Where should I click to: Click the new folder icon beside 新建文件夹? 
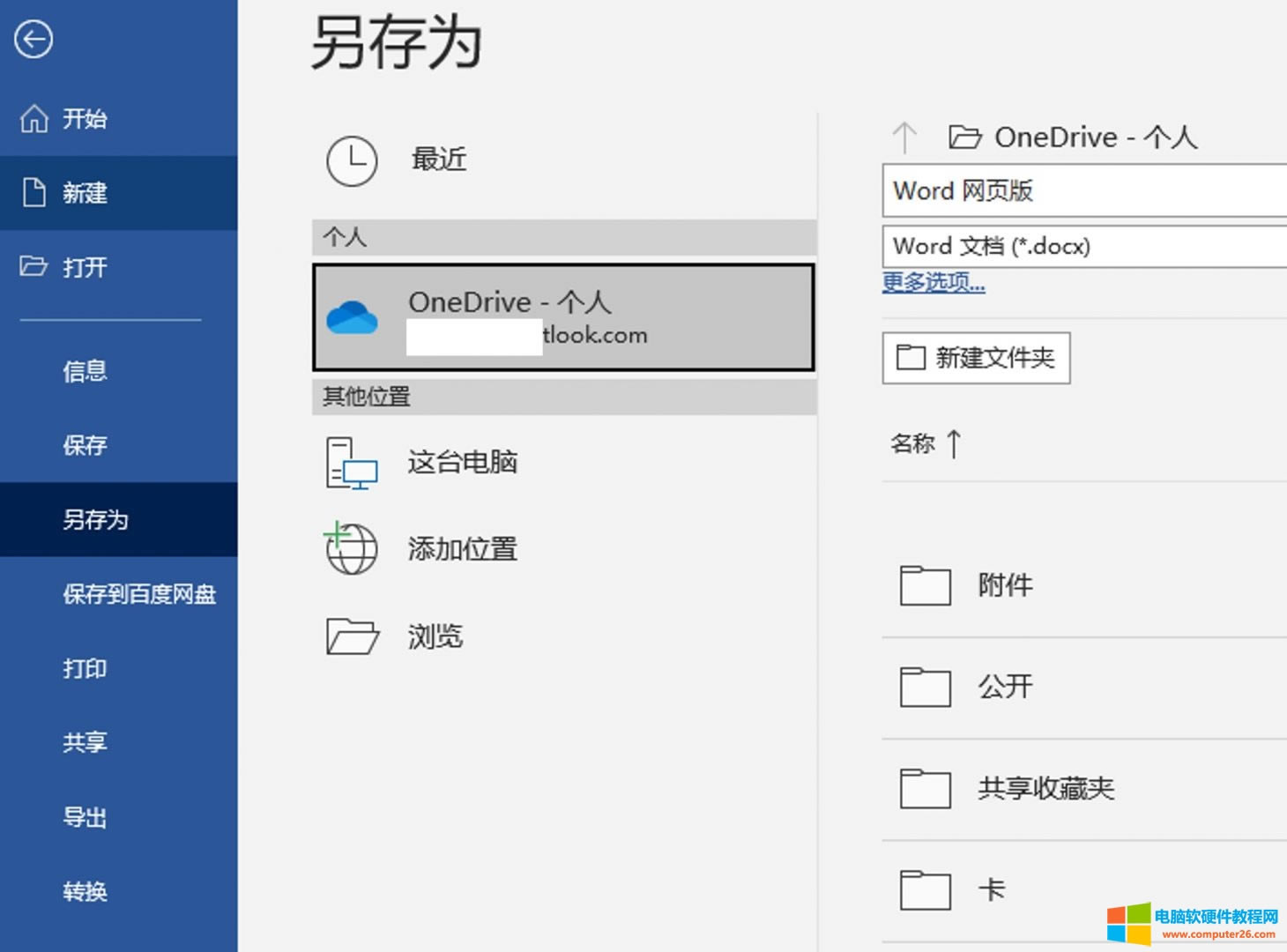911,357
